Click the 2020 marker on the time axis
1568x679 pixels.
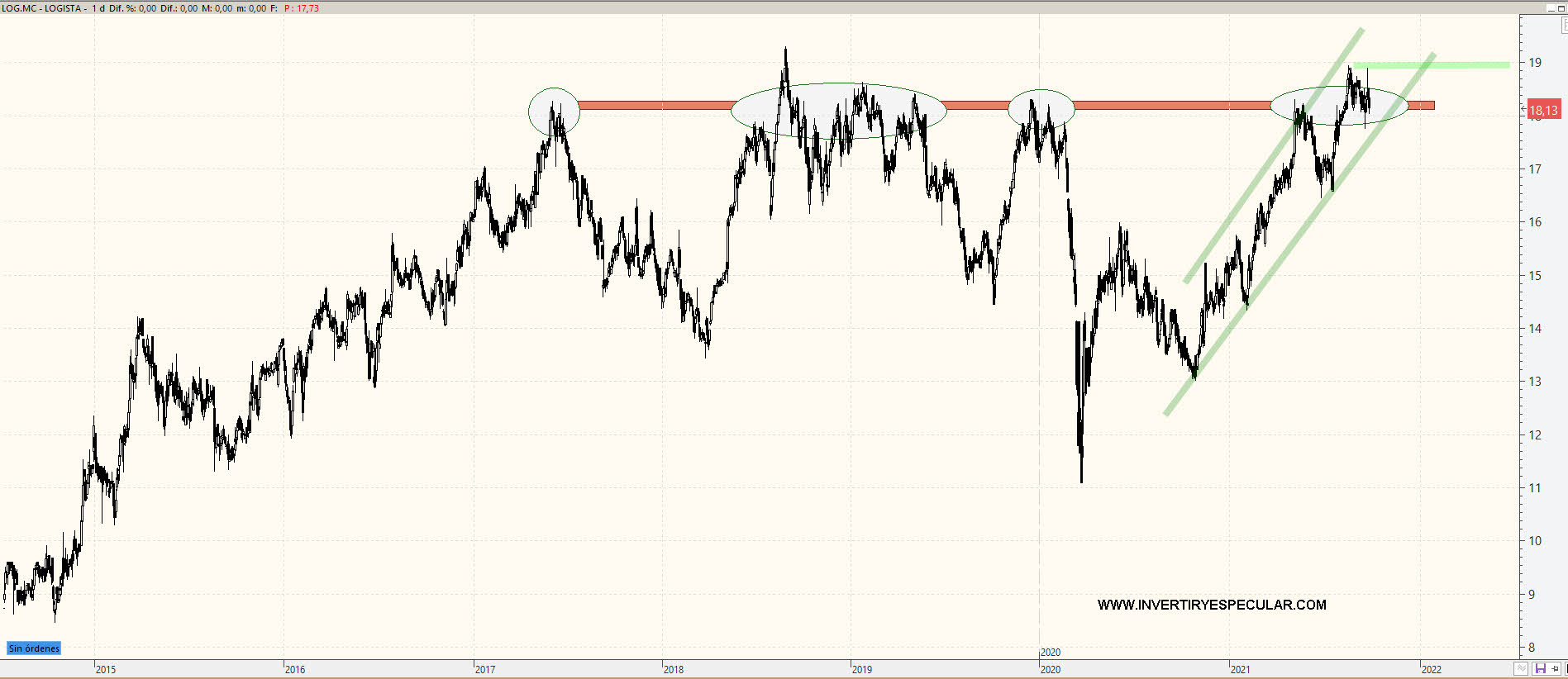pyautogui.click(x=1050, y=653)
